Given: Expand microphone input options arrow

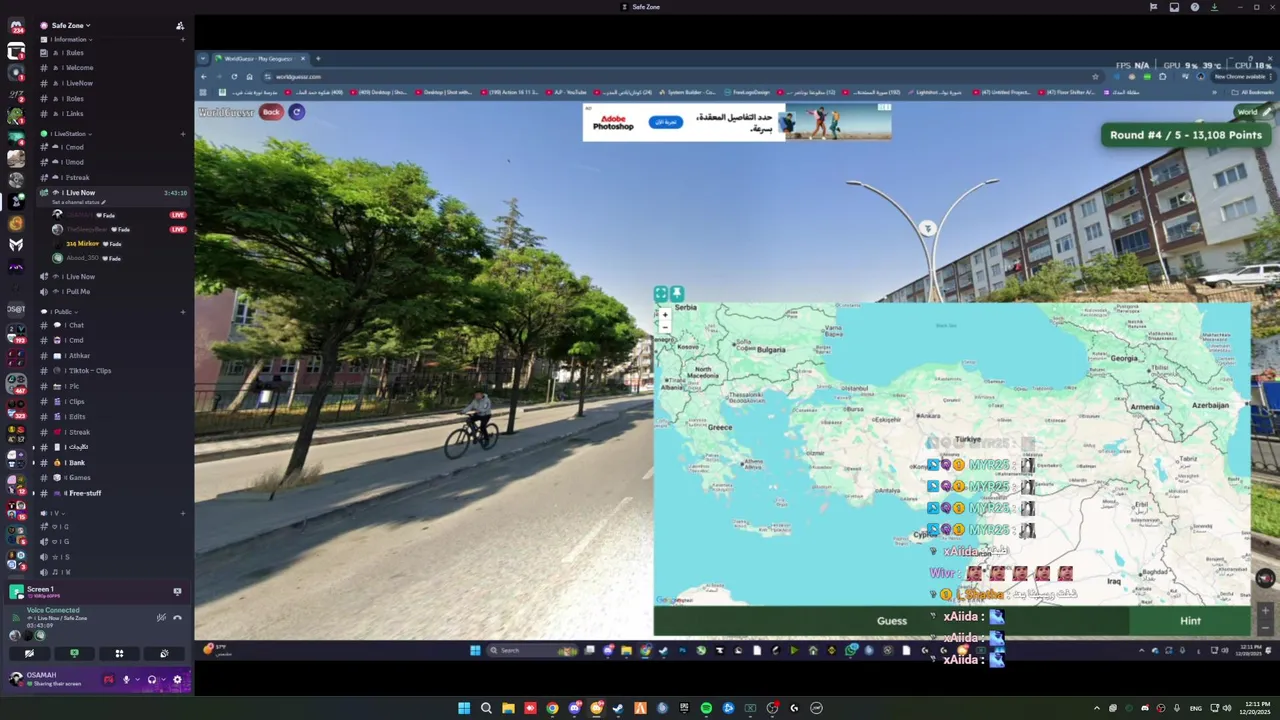Looking at the screenshot, I should 136,680.
